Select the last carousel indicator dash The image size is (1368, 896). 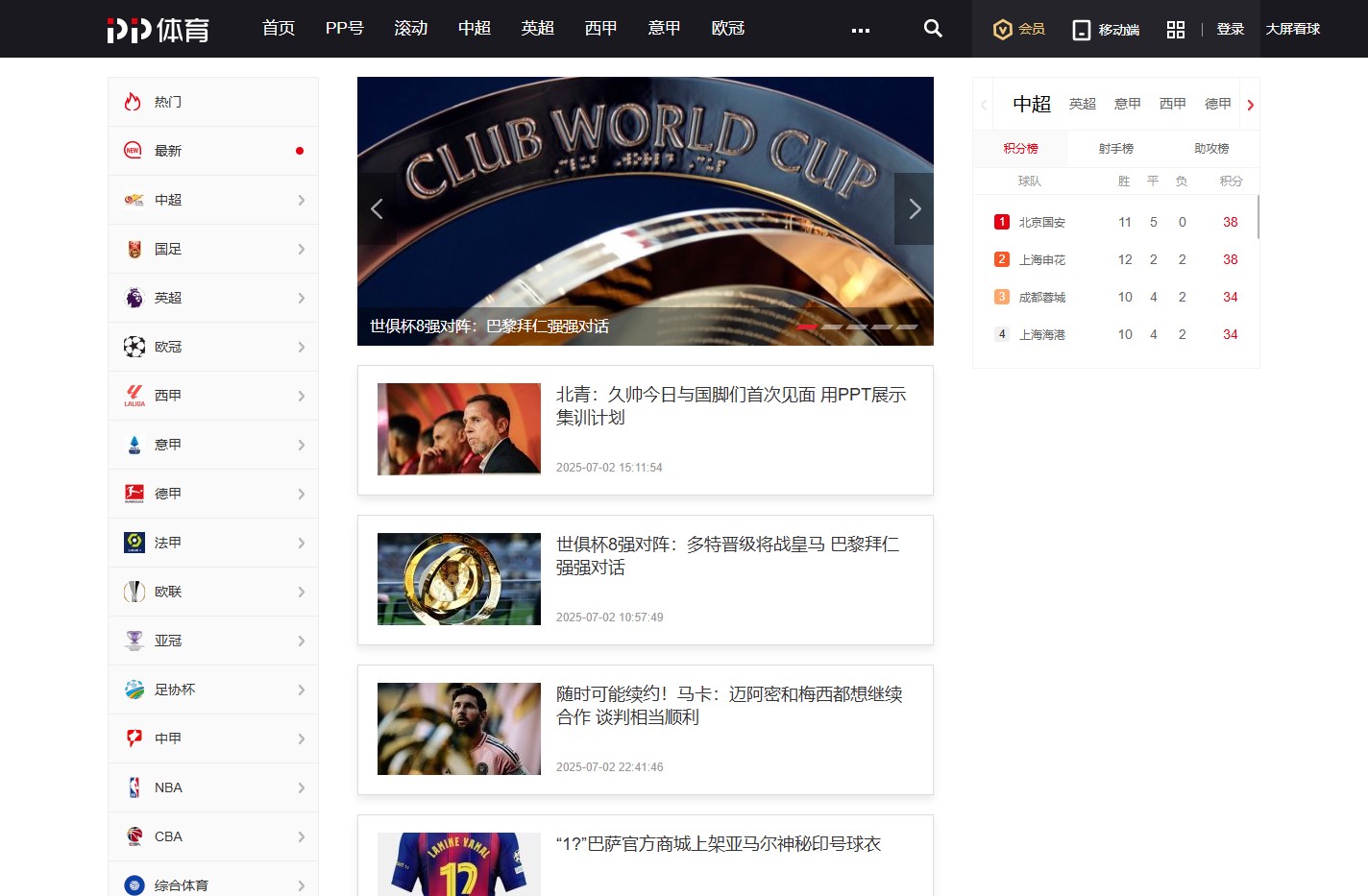tap(907, 327)
